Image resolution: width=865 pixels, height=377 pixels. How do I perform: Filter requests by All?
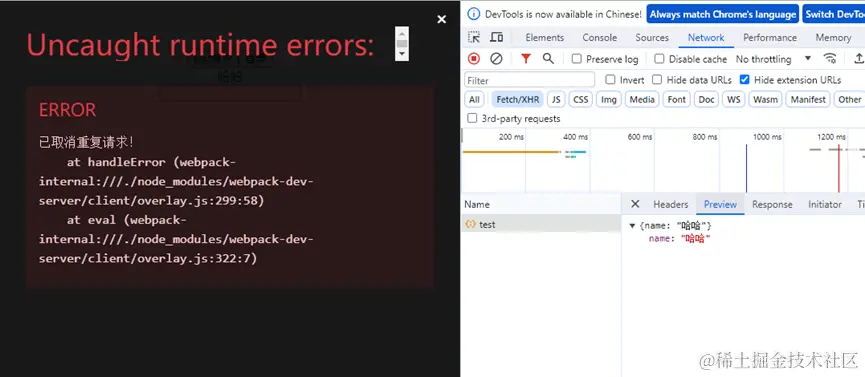474,99
